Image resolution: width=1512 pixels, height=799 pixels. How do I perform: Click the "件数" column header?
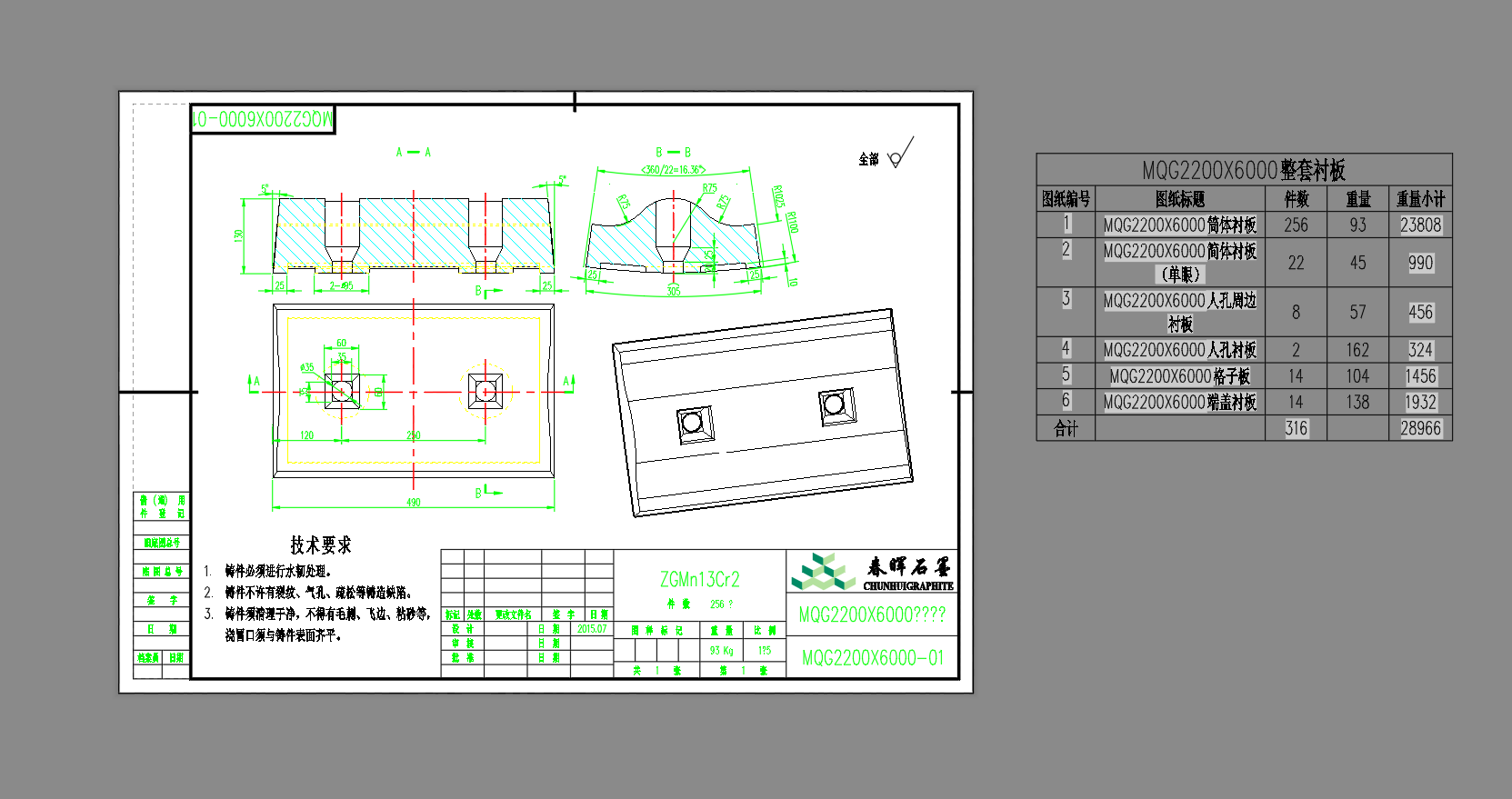[x=1296, y=198]
